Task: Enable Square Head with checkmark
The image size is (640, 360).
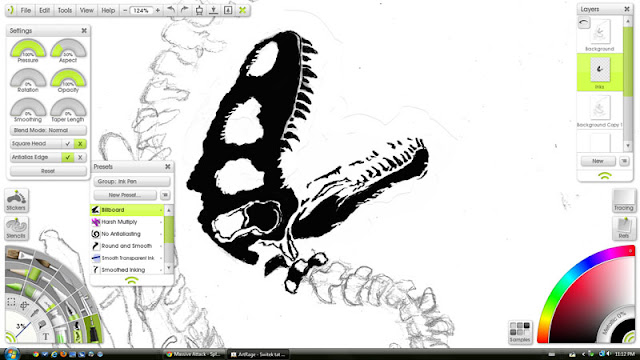Action: coord(68,144)
